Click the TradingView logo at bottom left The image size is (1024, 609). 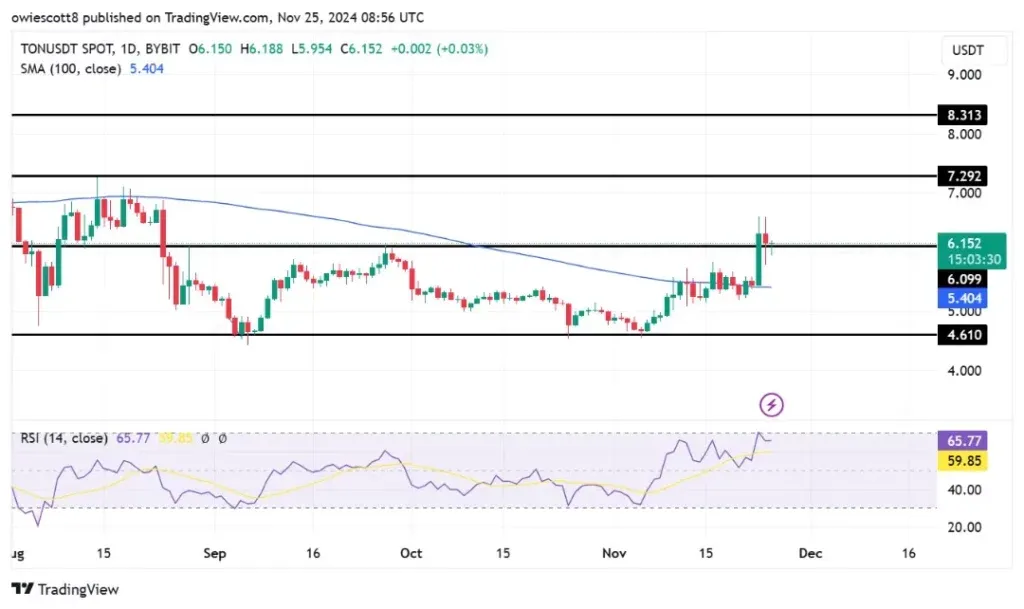65,589
